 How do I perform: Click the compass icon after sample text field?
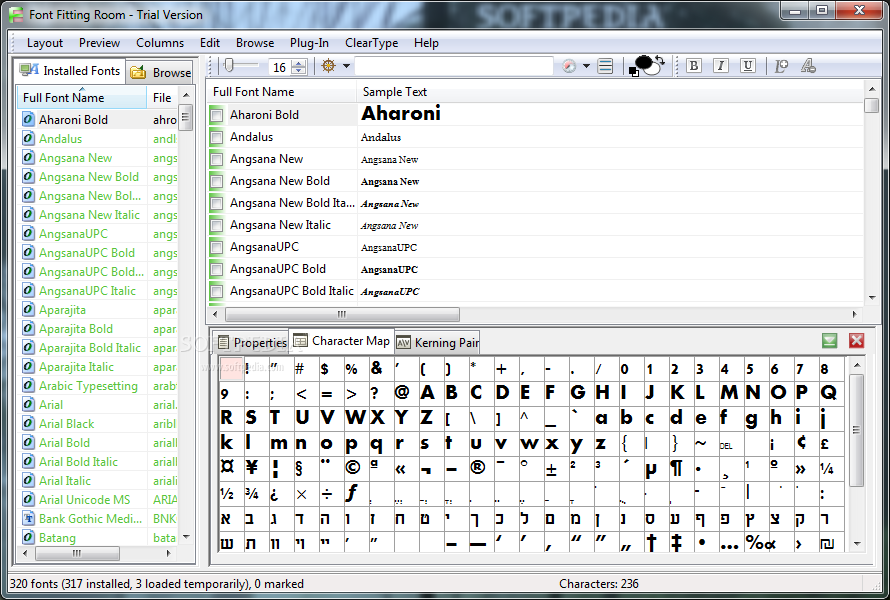pos(569,66)
